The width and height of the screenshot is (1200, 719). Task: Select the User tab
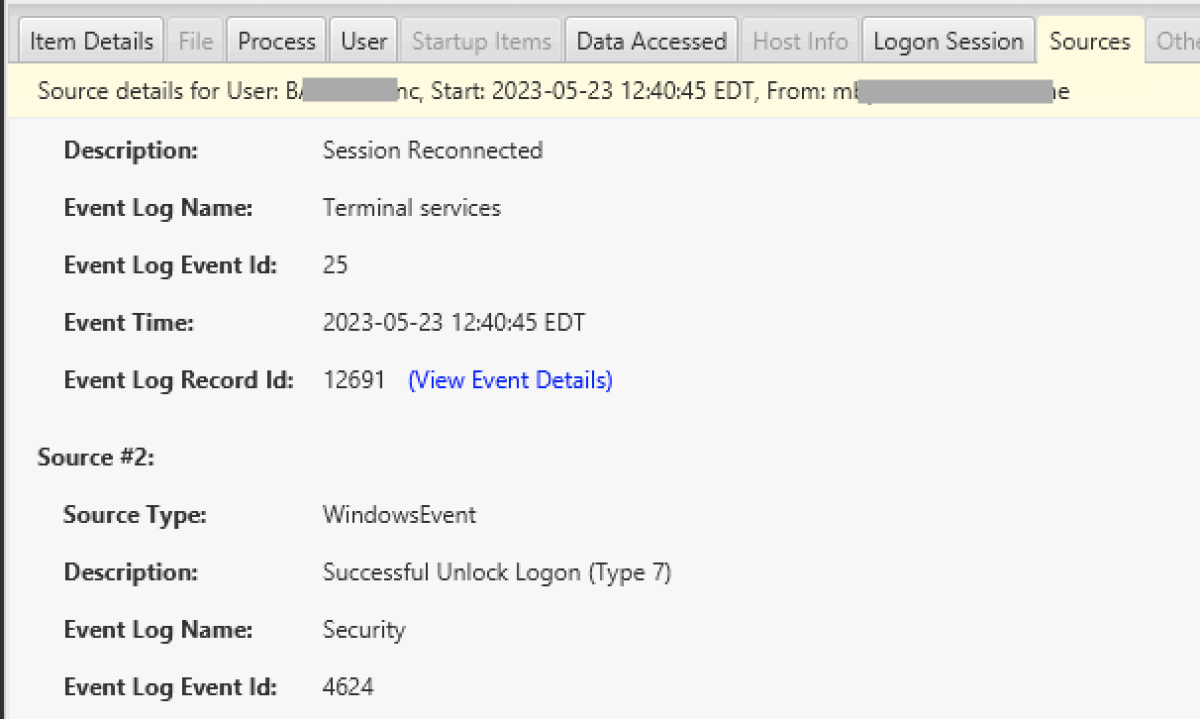tap(363, 40)
